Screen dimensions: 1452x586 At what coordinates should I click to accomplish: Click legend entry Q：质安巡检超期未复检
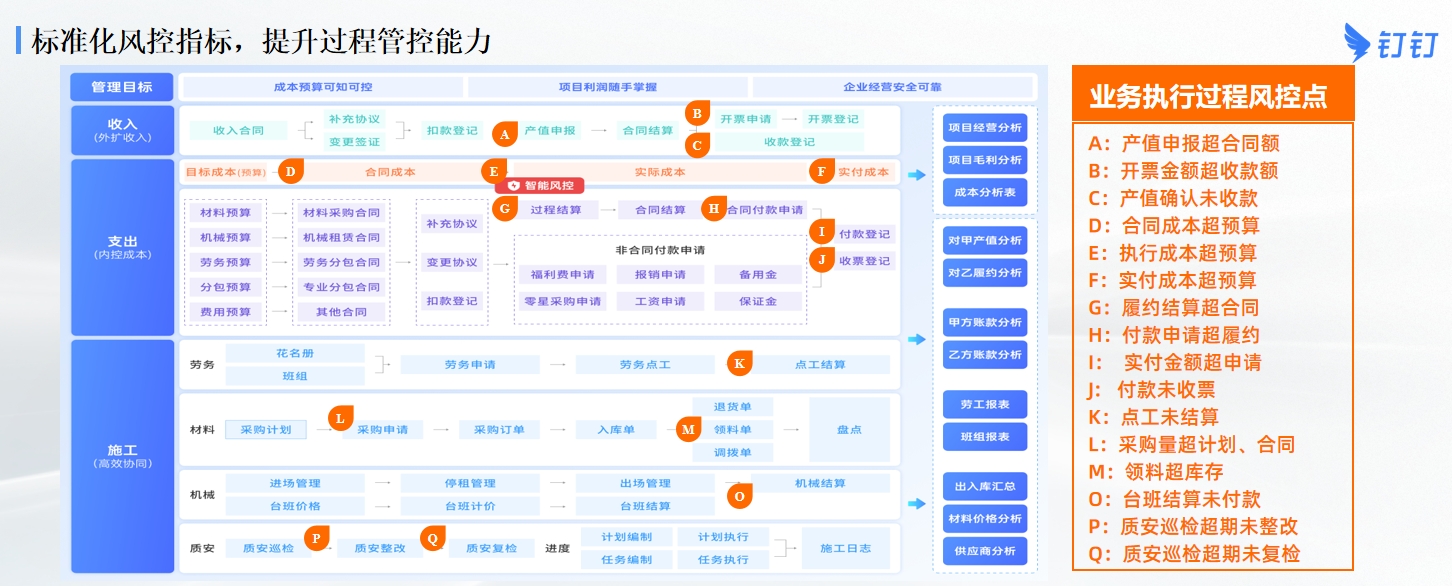coord(1195,554)
